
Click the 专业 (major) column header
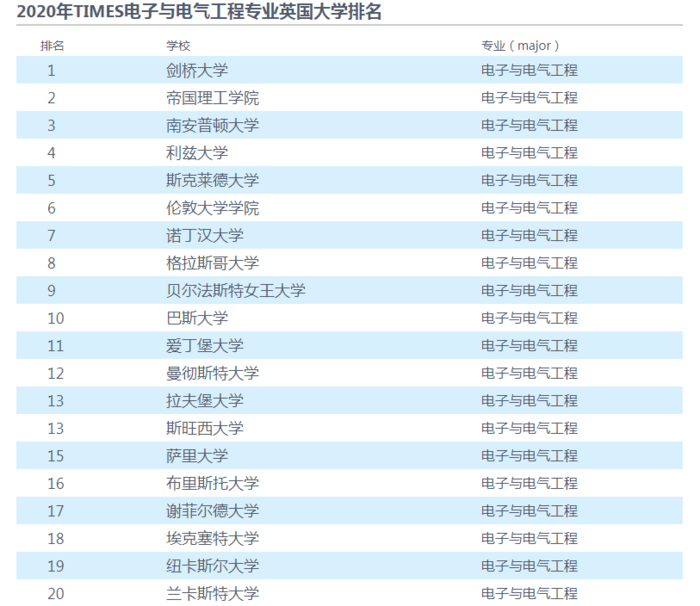pyautogui.click(x=520, y=46)
